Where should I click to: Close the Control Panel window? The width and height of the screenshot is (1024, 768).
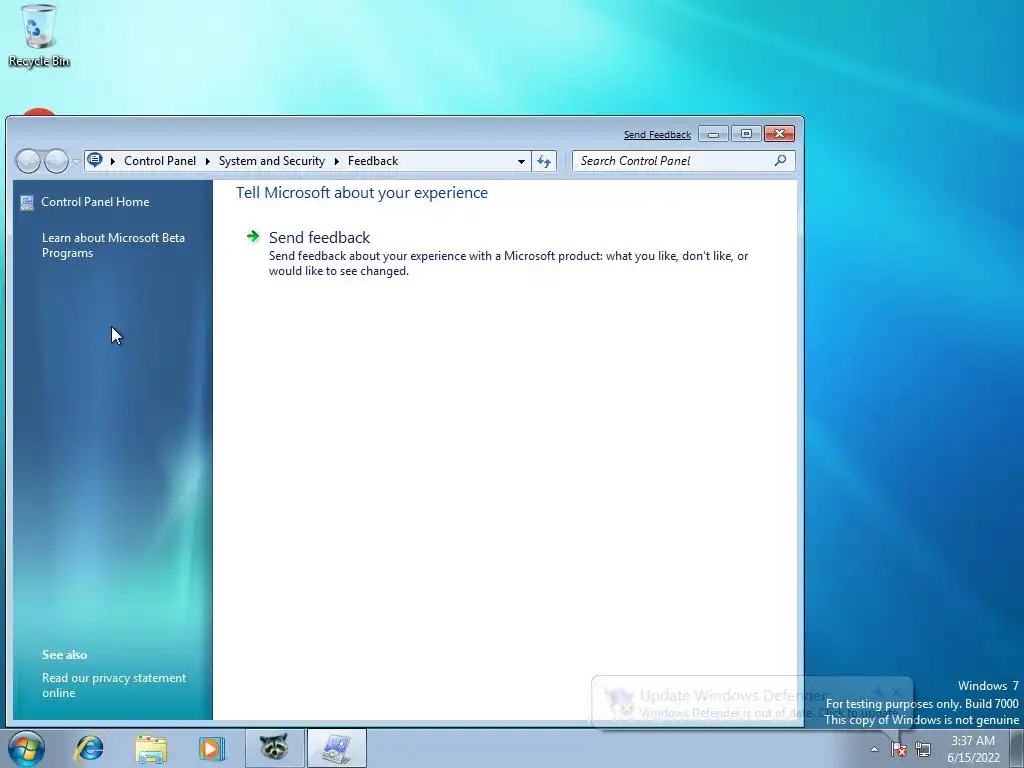tap(779, 134)
